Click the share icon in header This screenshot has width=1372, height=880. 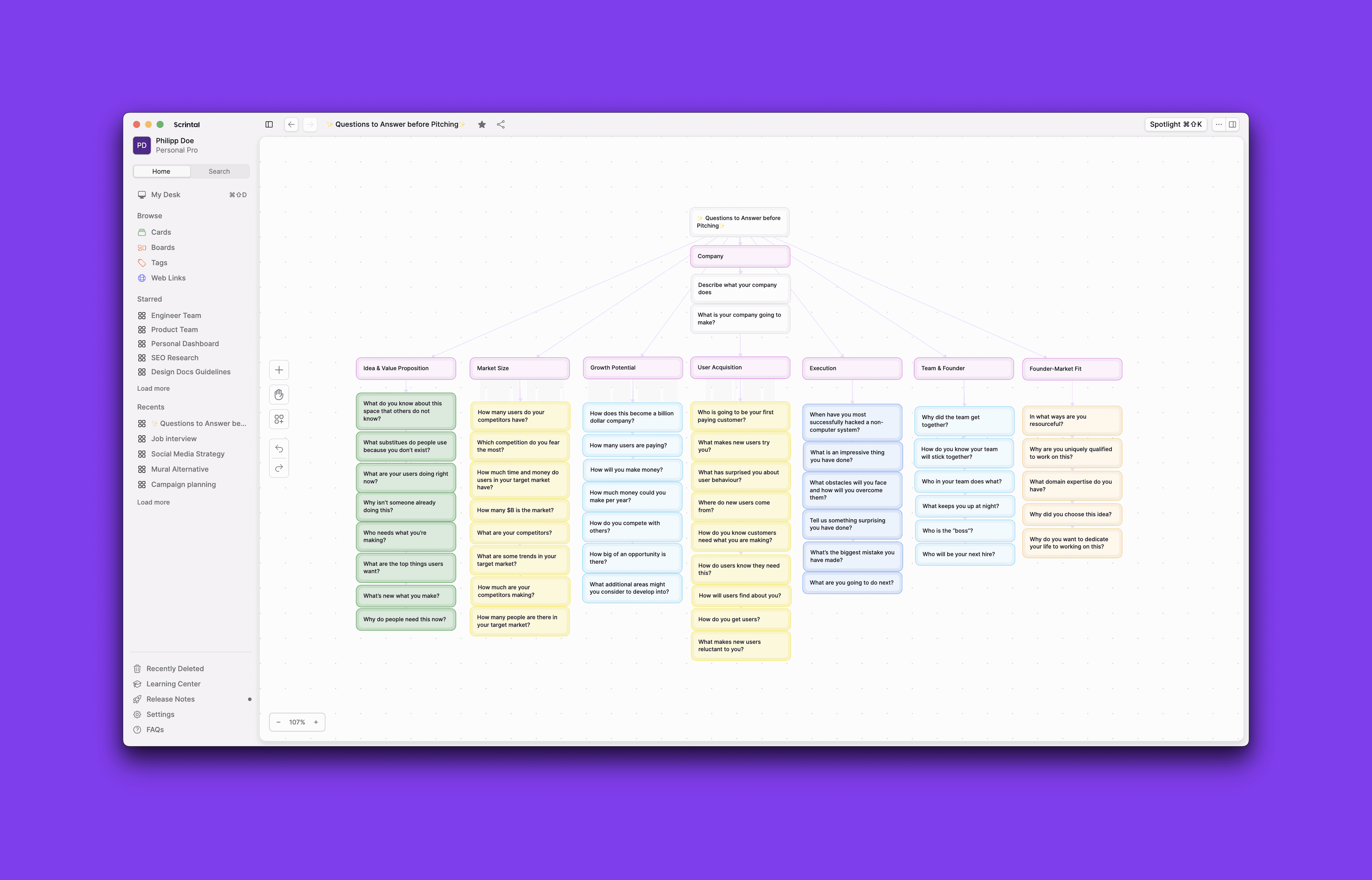click(x=501, y=125)
